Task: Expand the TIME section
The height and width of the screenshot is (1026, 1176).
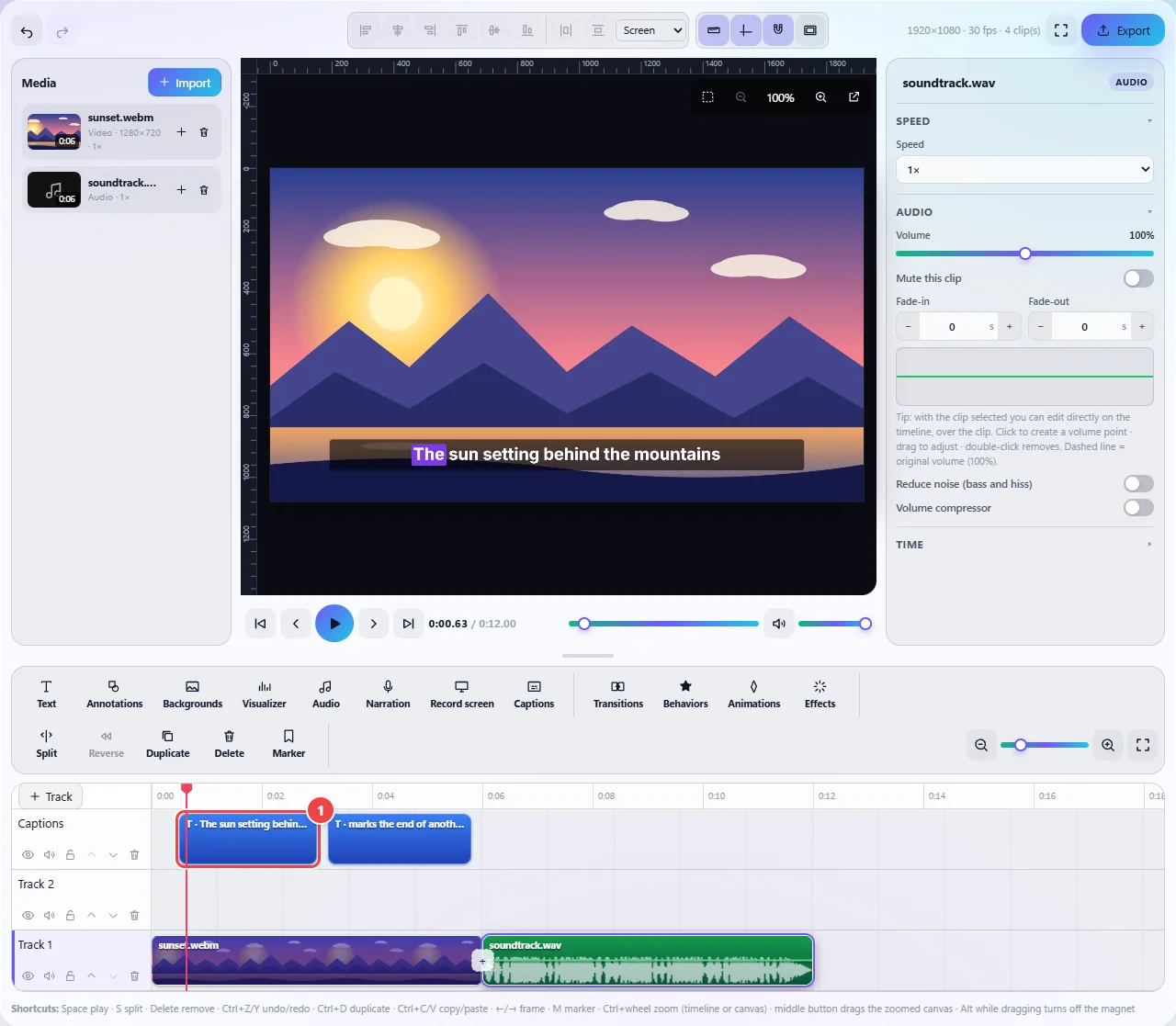Action: click(x=1024, y=545)
